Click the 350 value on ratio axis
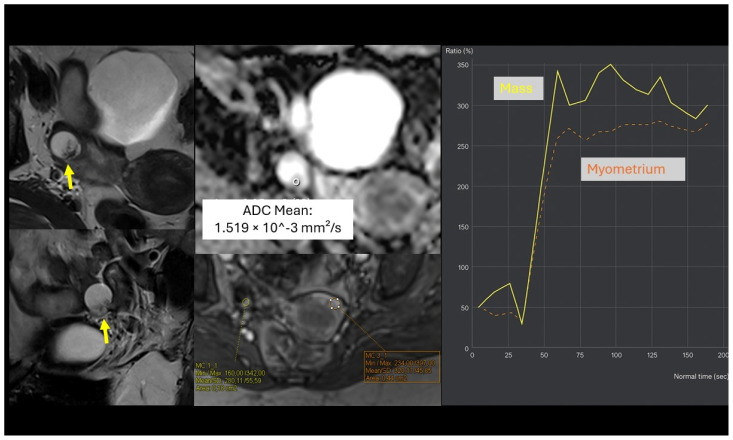 tap(463, 65)
